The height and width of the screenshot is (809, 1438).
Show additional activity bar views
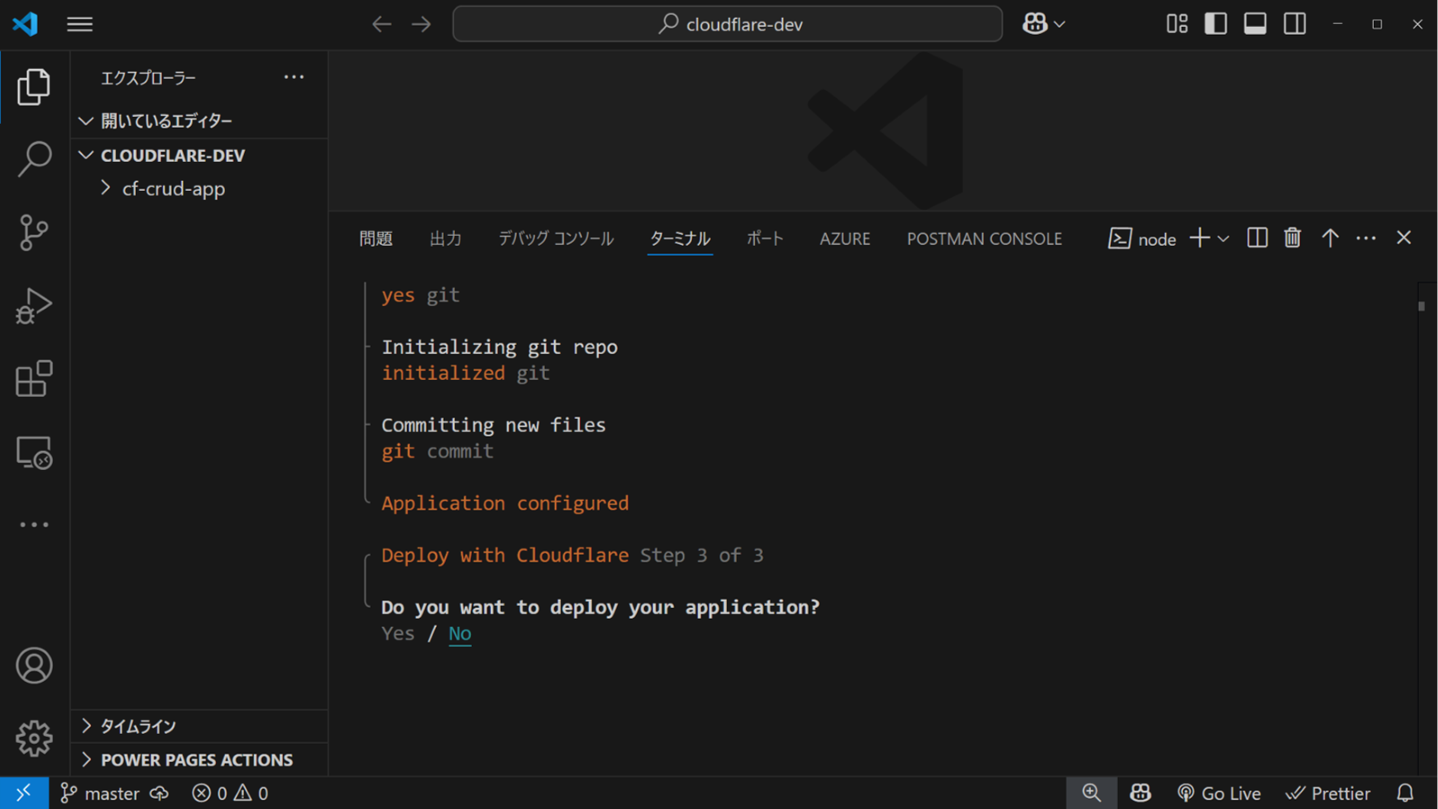pyautogui.click(x=34, y=525)
